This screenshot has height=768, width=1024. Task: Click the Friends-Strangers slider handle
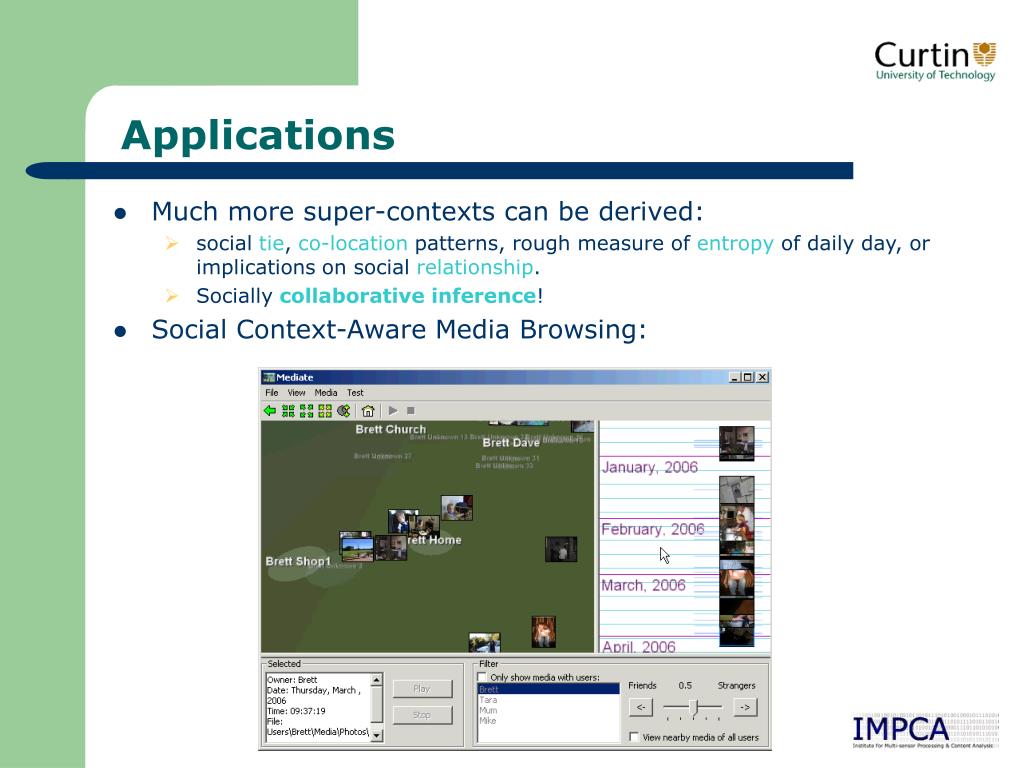[x=695, y=707]
